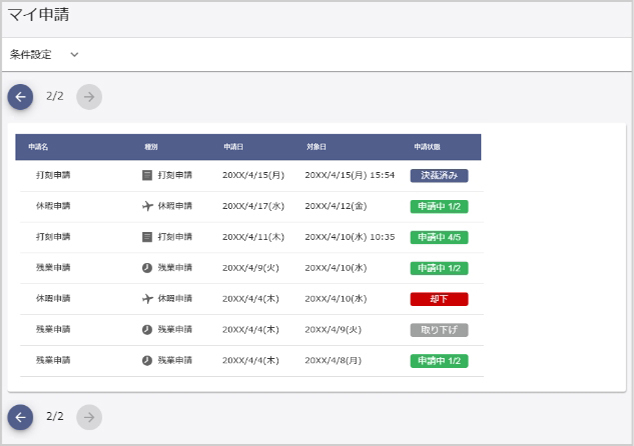The width and height of the screenshot is (634, 446).
Task: Open 残業申請 name in the 4/9(火) row
Action: (53, 268)
